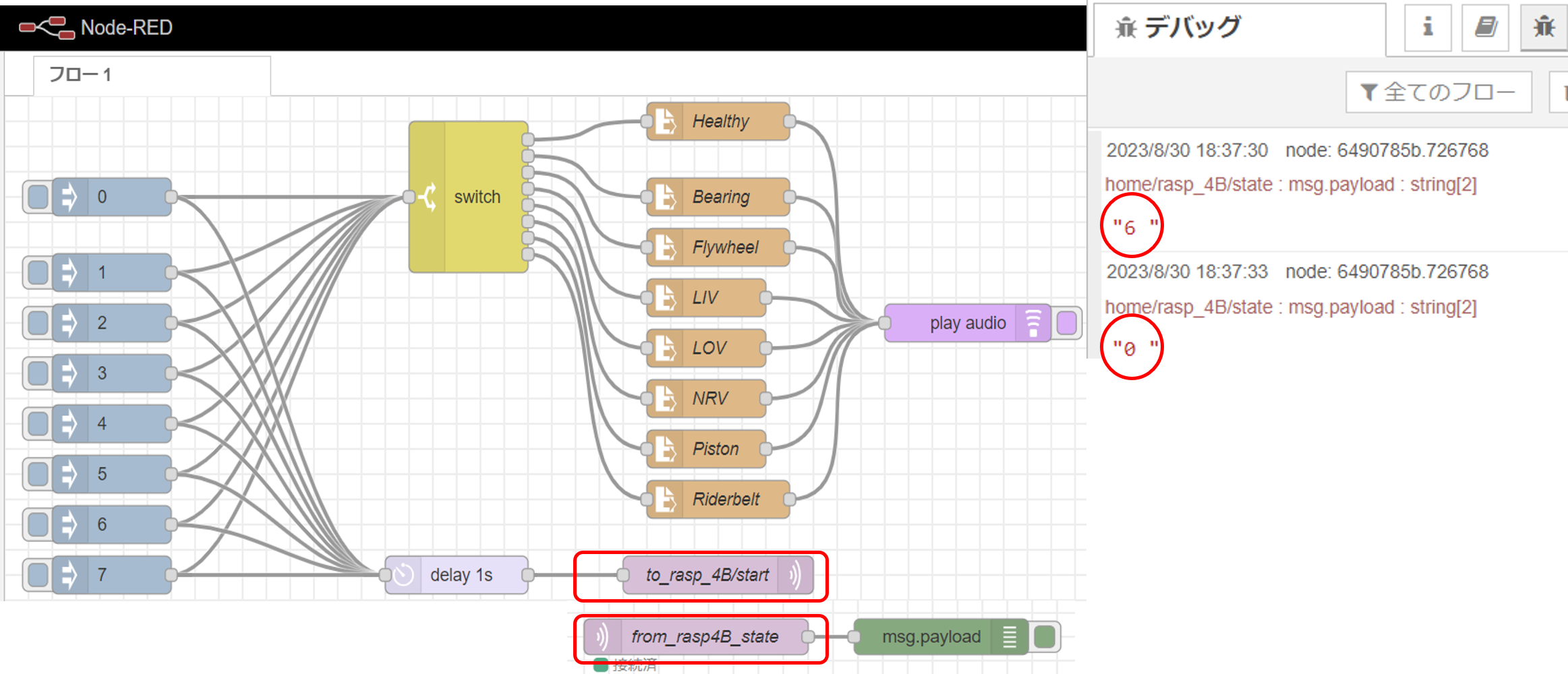
Task: Select the delay 1s clock icon
Action: click(403, 575)
